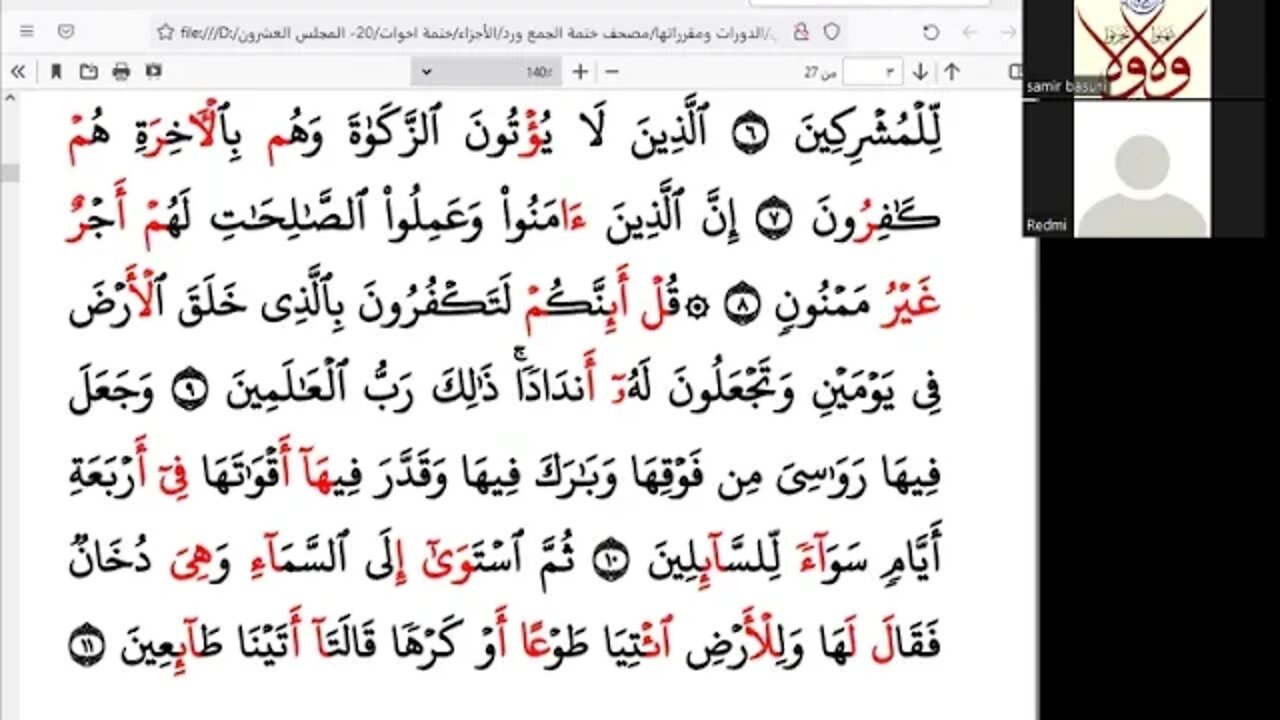Toggle the PDF sidebar panel
The width and height of the screenshot is (1280, 720).
point(1015,72)
